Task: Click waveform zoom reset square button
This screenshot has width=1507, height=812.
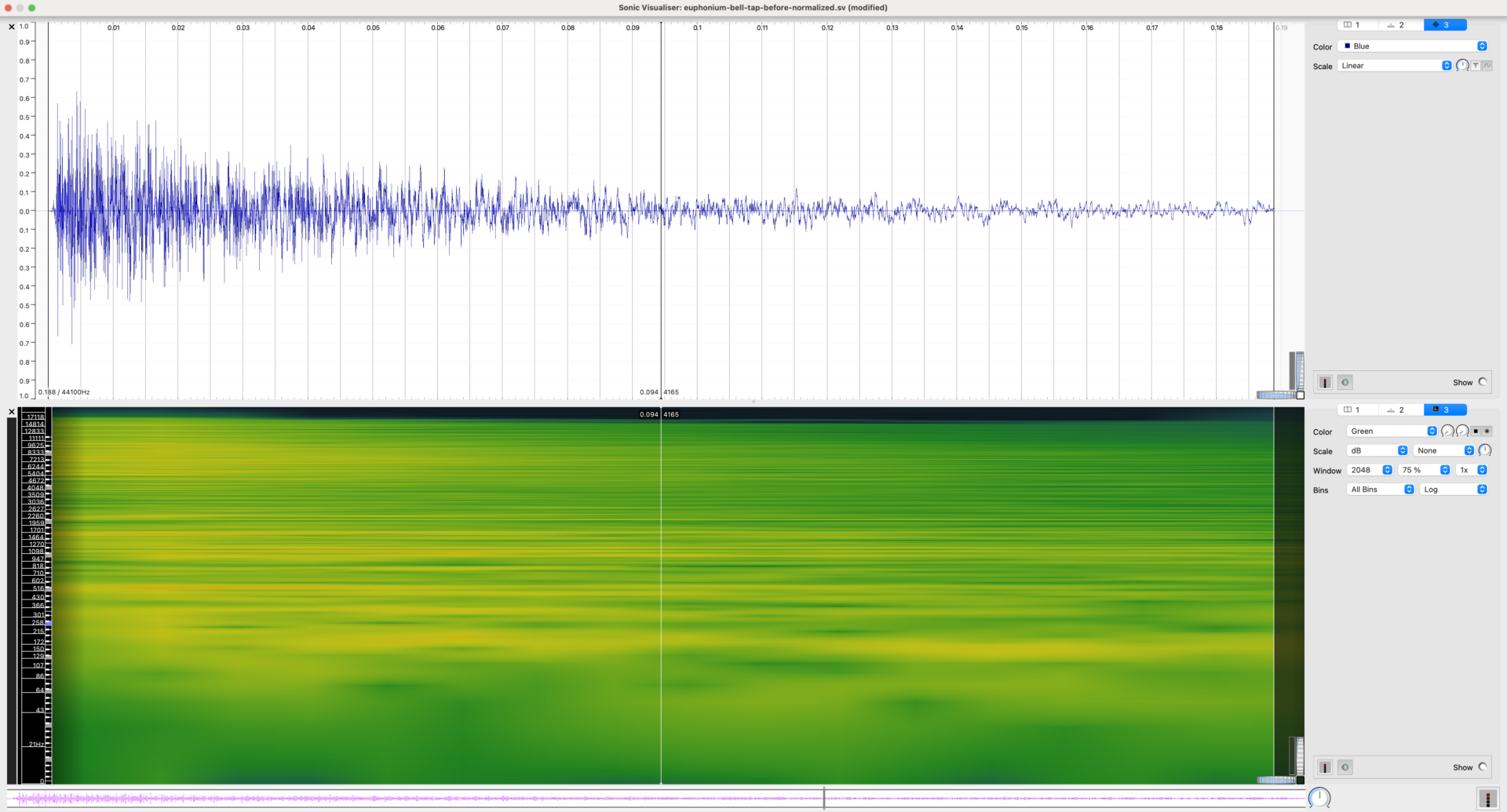Action: coord(1300,395)
